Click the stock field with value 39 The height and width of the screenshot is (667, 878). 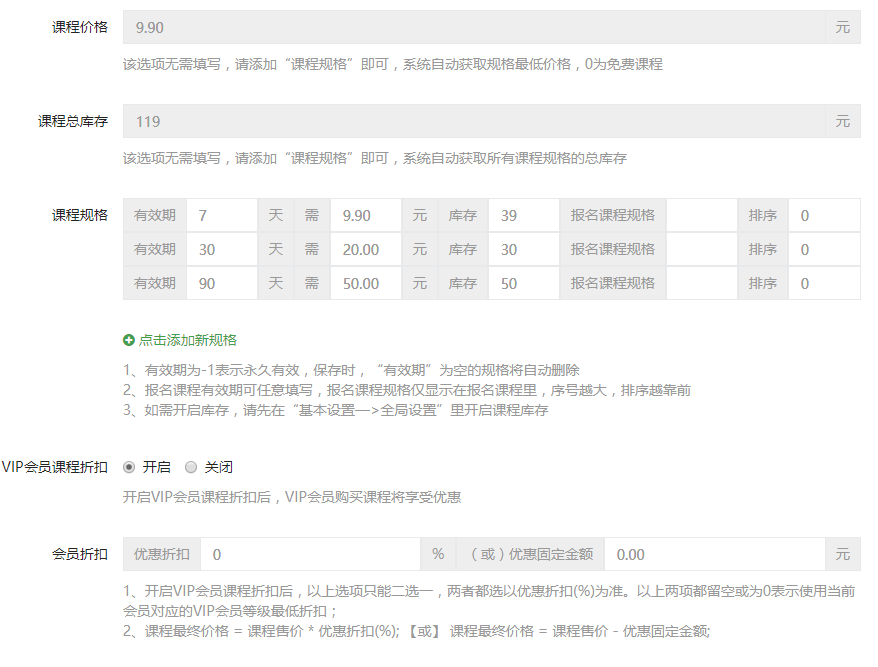pos(524,215)
